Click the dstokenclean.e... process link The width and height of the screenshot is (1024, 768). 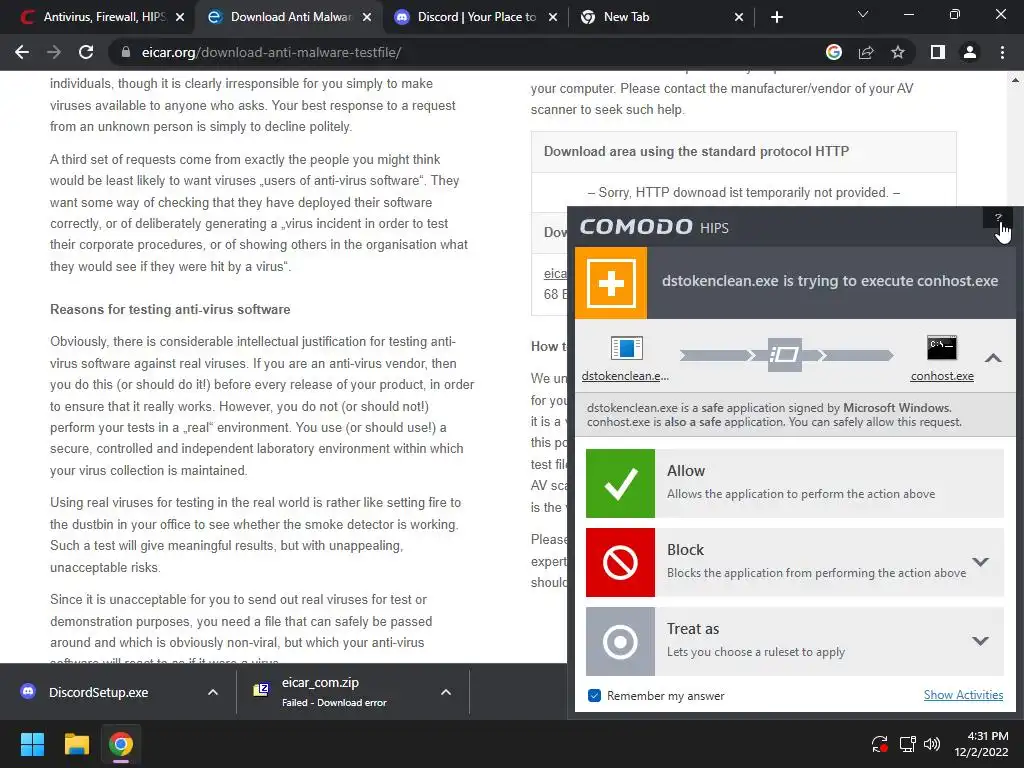[x=625, y=376]
